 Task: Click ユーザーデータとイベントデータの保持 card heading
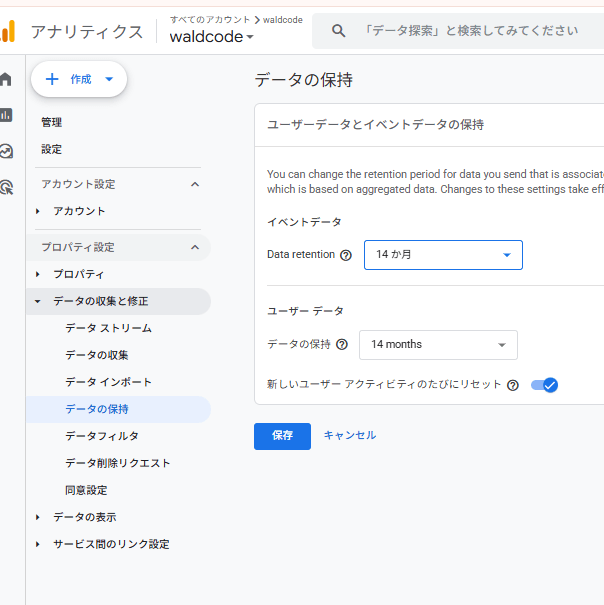[x=376, y=125]
